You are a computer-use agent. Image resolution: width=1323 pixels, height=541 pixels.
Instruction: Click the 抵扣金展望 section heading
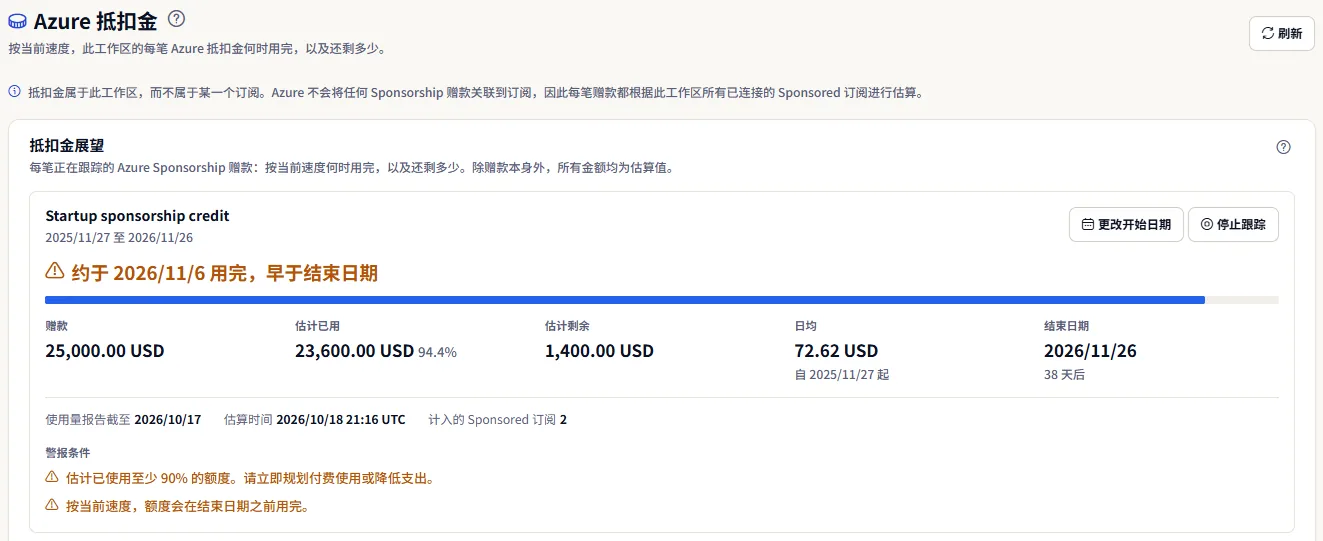click(x=67, y=146)
